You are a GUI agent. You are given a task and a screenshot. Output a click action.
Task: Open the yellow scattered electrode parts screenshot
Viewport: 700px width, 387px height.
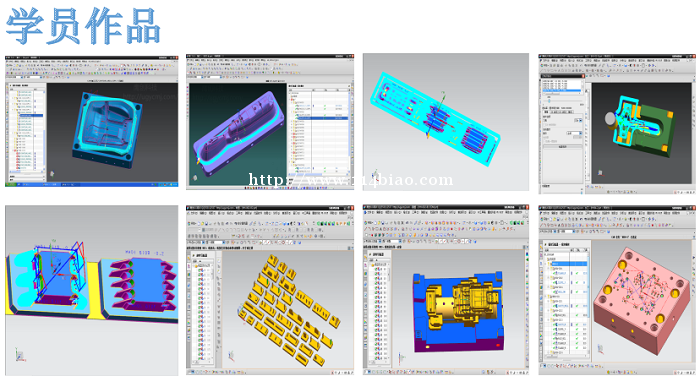[x=270, y=290]
